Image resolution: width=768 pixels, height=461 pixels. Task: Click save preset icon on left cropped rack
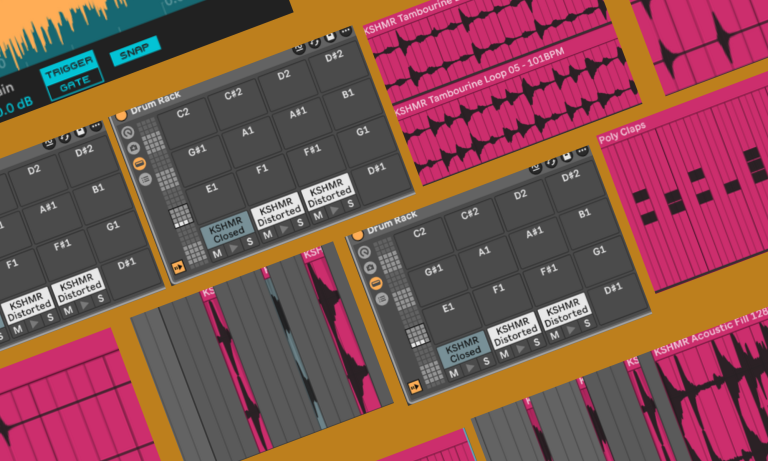coord(80,132)
